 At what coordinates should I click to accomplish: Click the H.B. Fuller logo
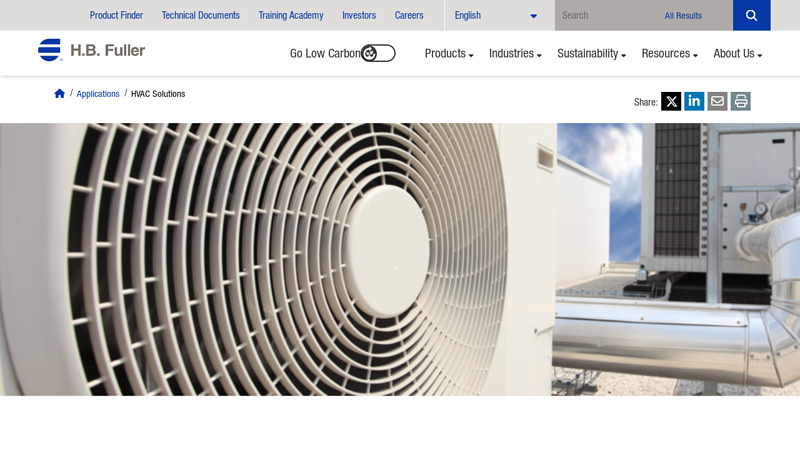tap(91, 50)
